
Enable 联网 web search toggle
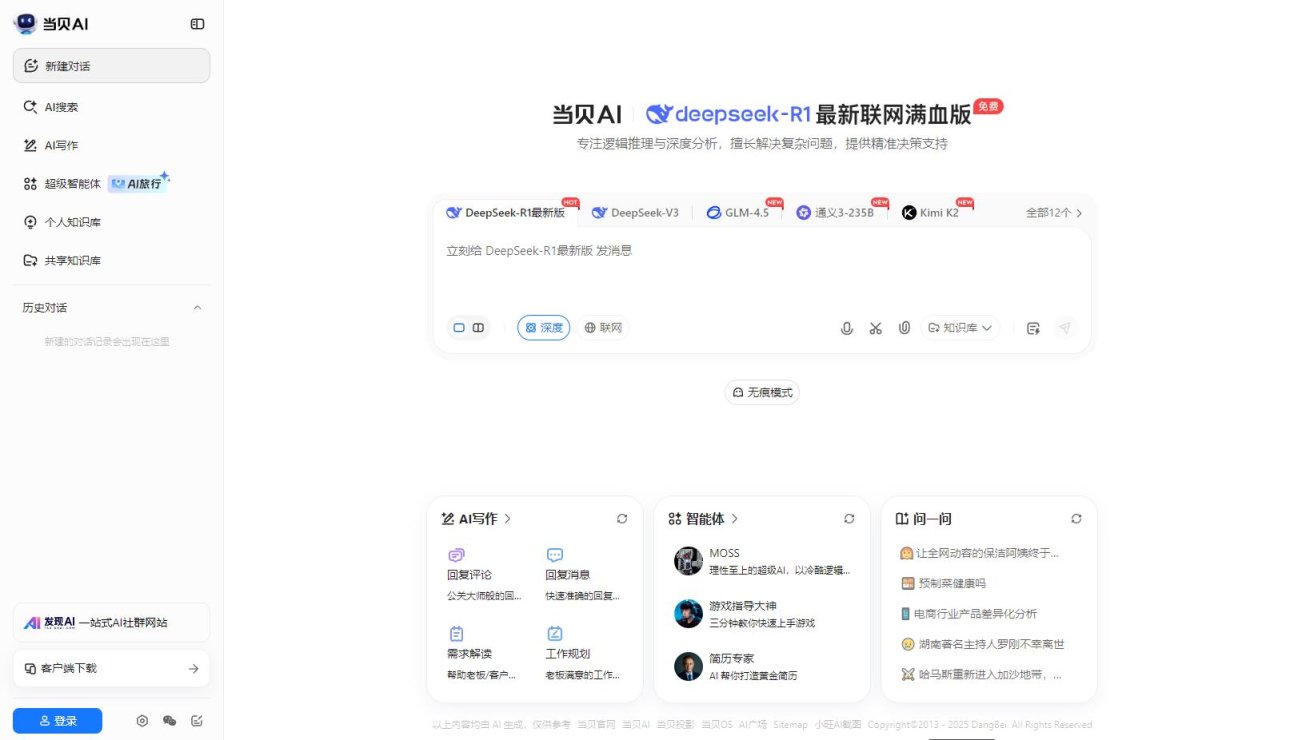[603, 328]
